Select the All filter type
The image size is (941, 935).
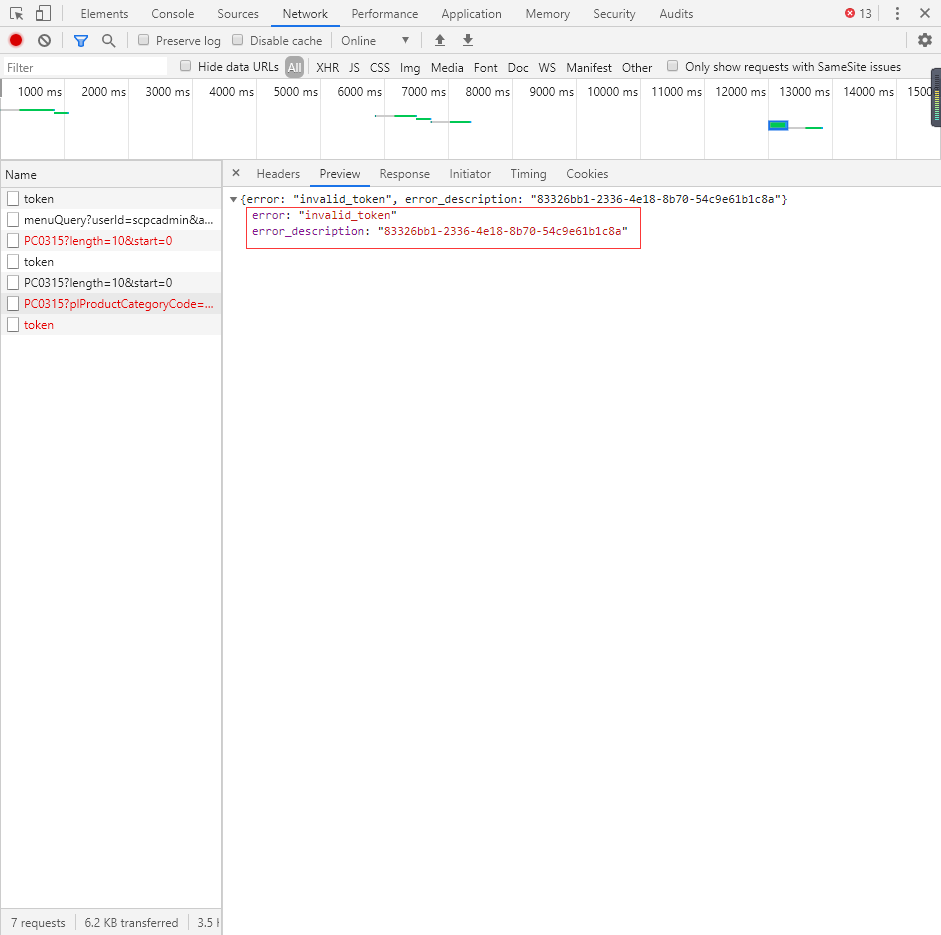point(295,67)
